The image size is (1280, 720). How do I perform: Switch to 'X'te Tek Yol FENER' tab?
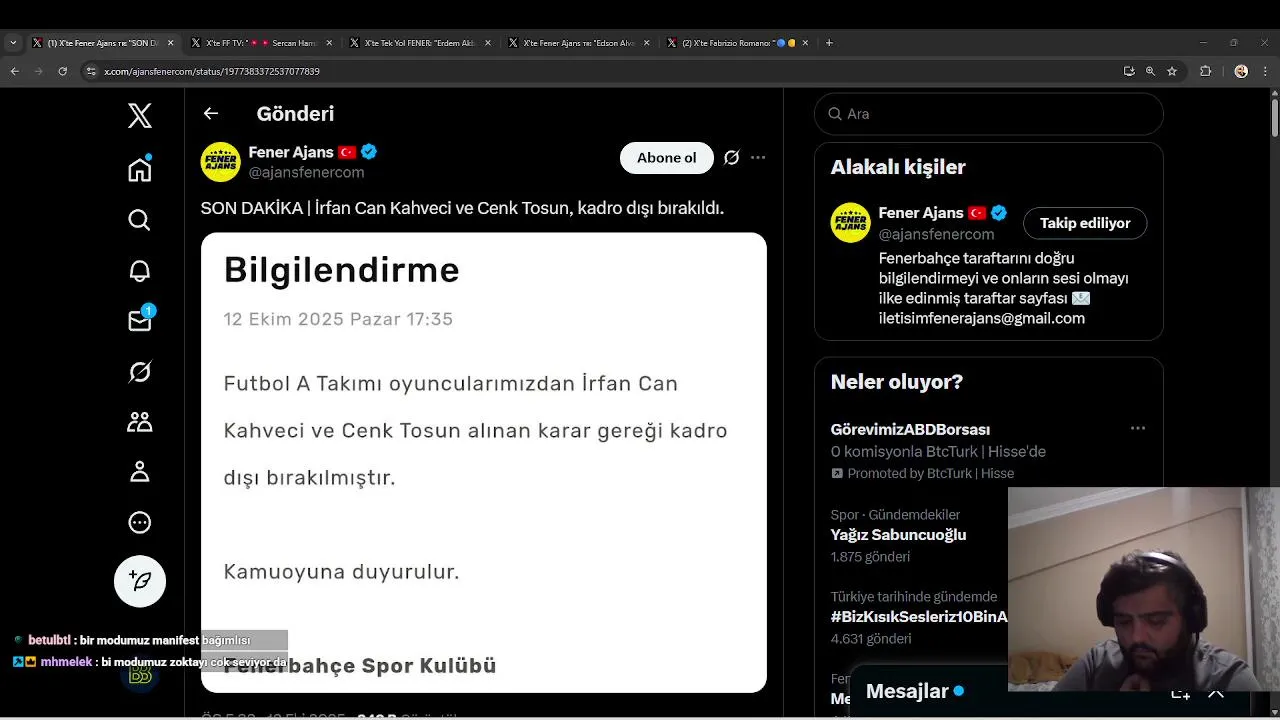419,43
